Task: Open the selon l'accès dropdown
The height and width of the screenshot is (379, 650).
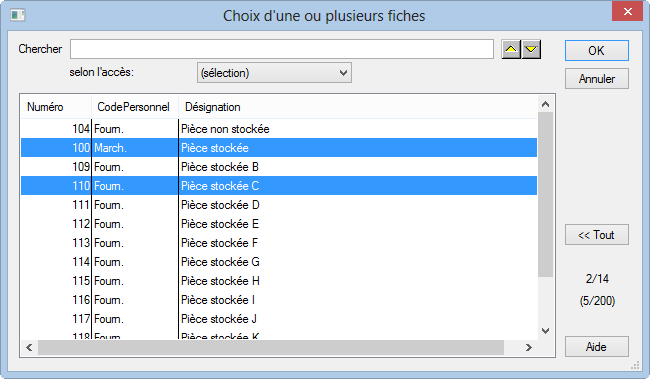Action: [274, 73]
